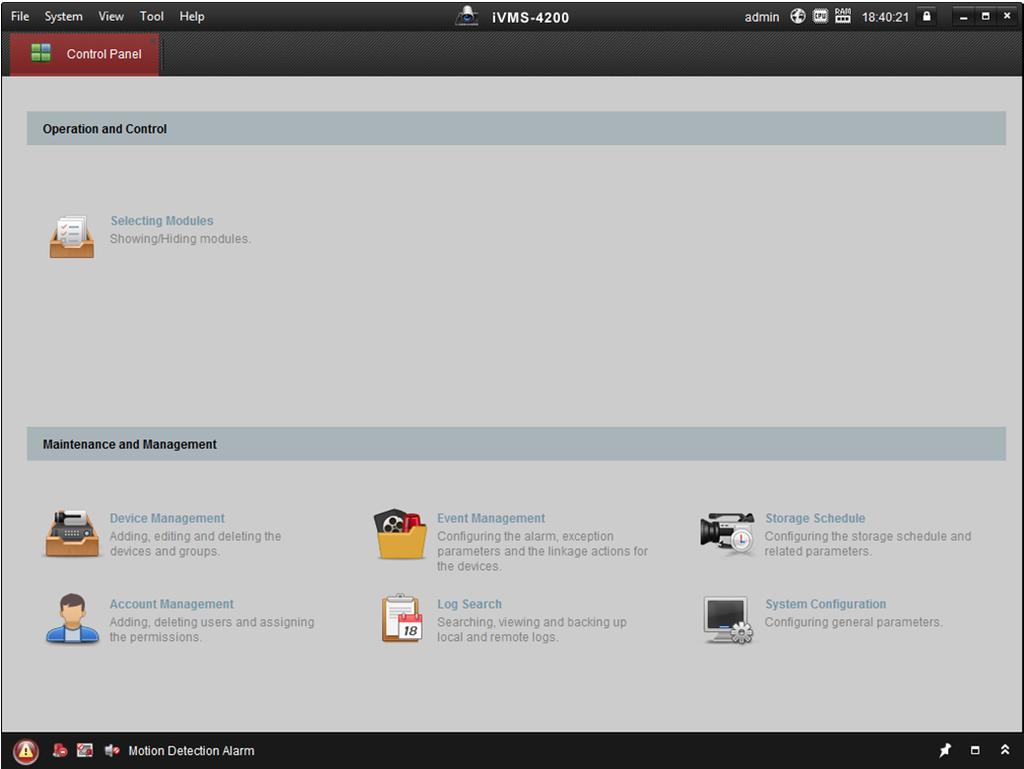This screenshot has width=1024, height=769.
Task: Click the iVMS-4200 camera logo icon
Action: pos(466,16)
